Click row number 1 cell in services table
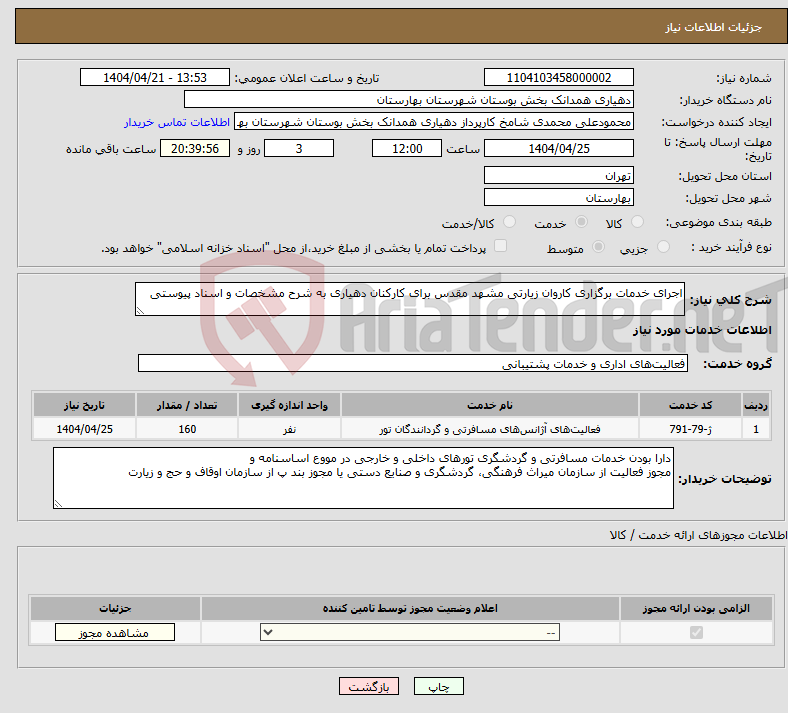 coord(756,429)
